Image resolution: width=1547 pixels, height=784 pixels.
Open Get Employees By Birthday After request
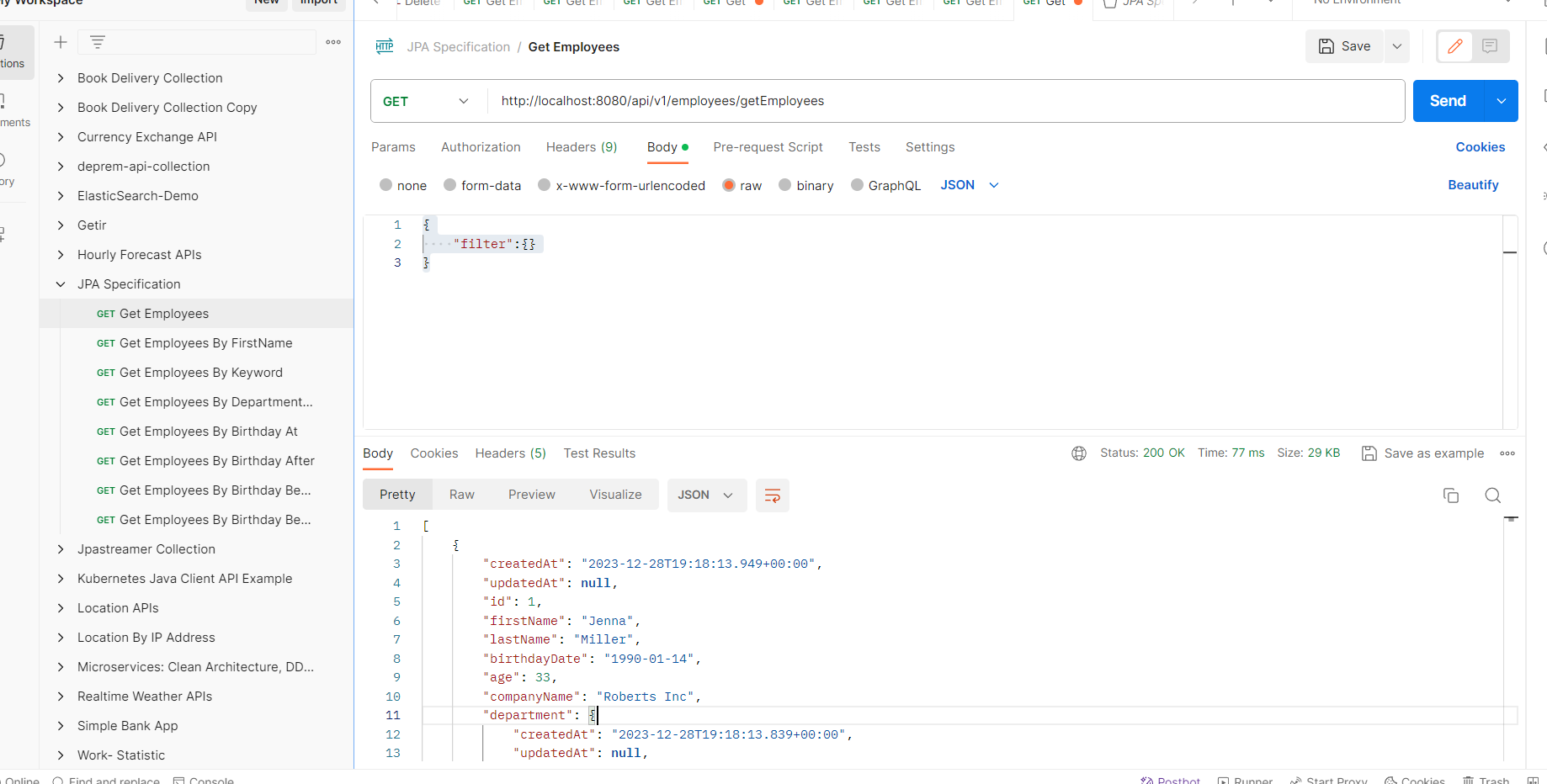[217, 461]
